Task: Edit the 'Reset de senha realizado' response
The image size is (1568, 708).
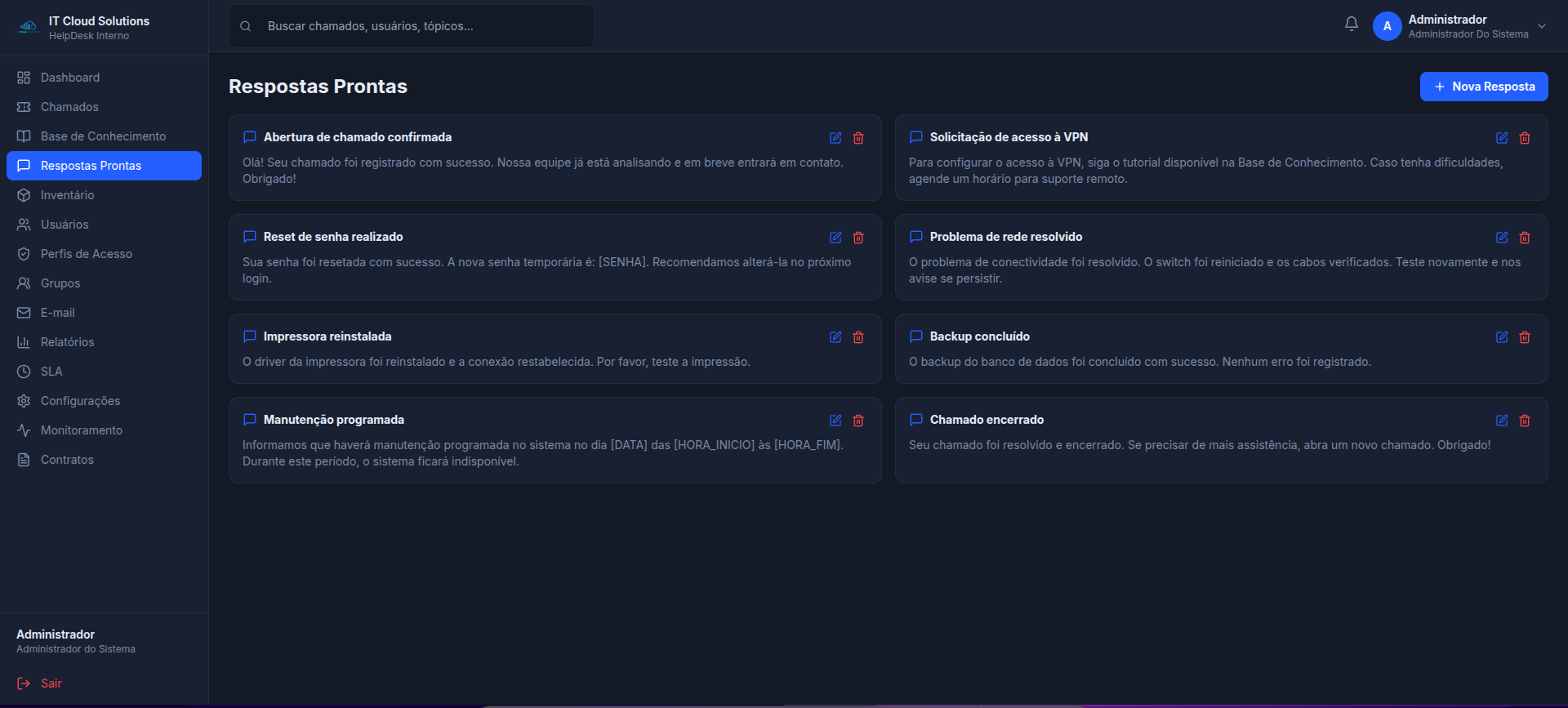Action: click(835, 238)
